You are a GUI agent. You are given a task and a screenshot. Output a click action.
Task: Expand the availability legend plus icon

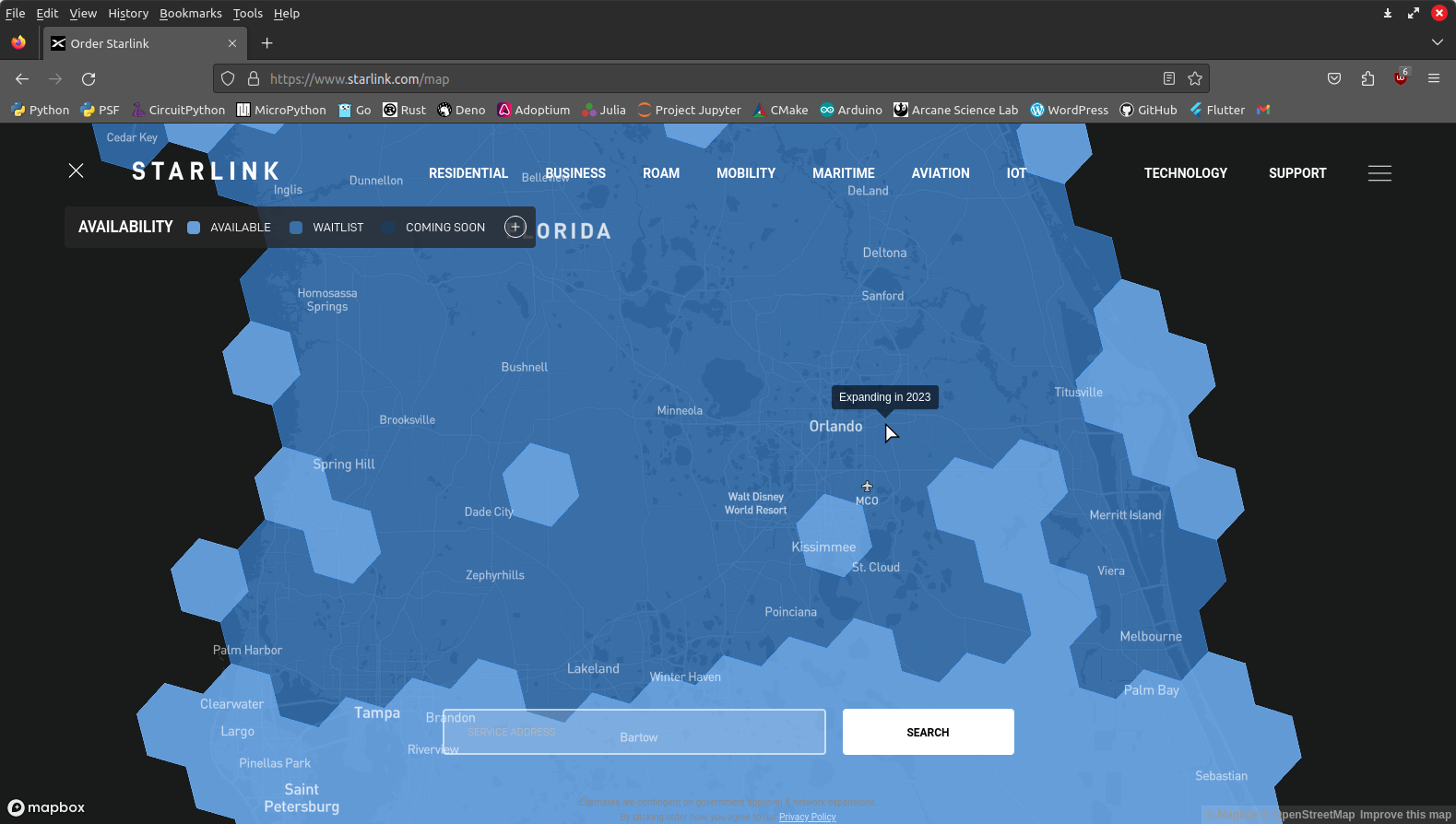515,227
